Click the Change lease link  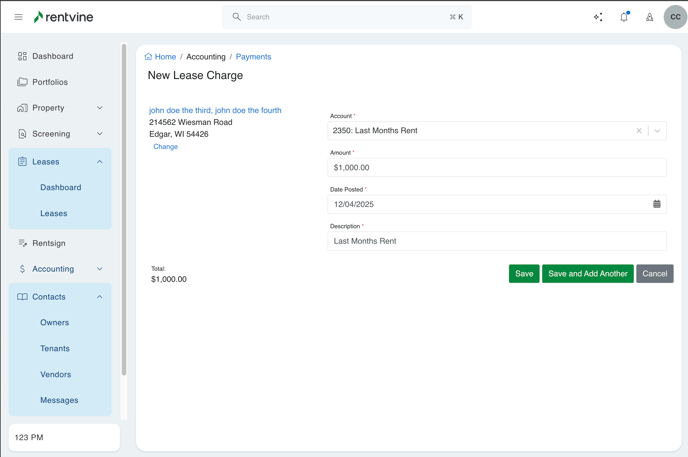(166, 147)
